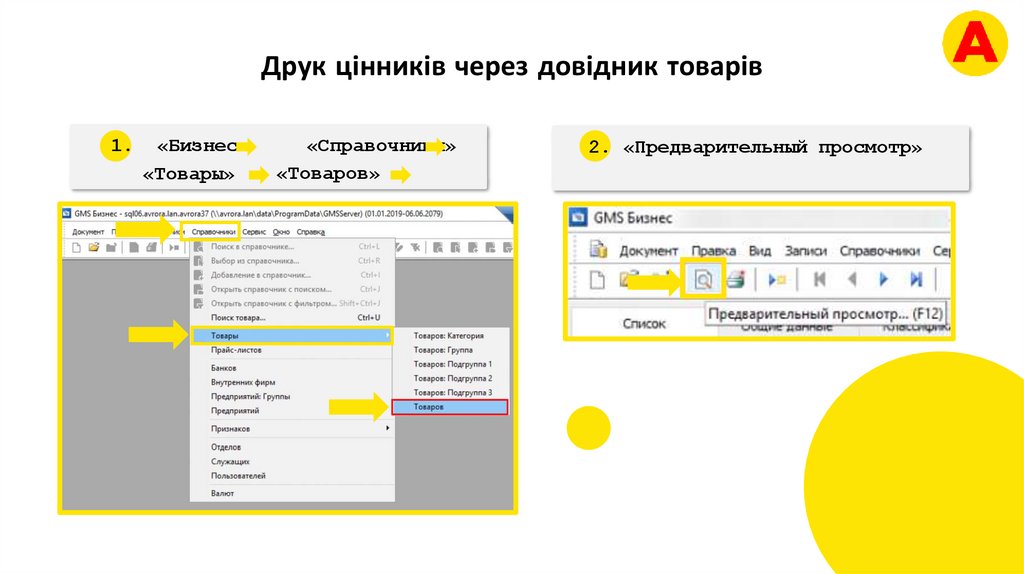Choose Товаров: Категория submenu item
This screenshot has width=1024, height=574.
click(449, 336)
